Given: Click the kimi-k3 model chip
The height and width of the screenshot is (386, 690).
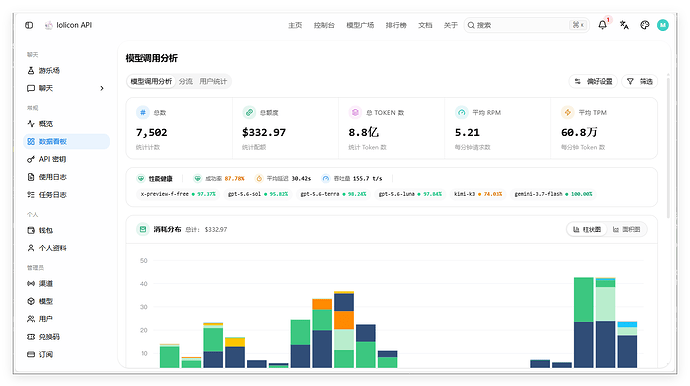Looking at the screenshot, I should 478,194.
